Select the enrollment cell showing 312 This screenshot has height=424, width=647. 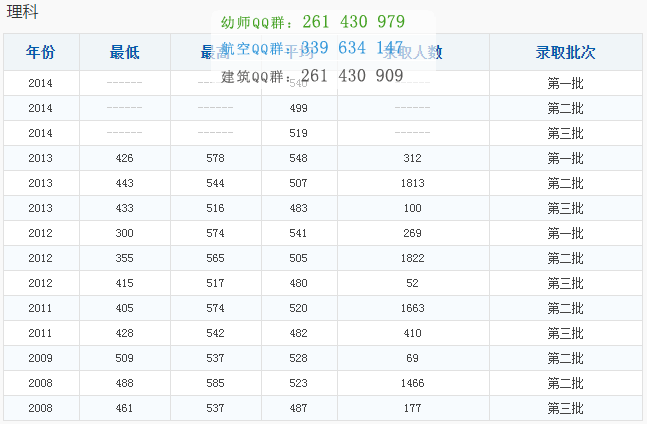click(x=412, y=158)
